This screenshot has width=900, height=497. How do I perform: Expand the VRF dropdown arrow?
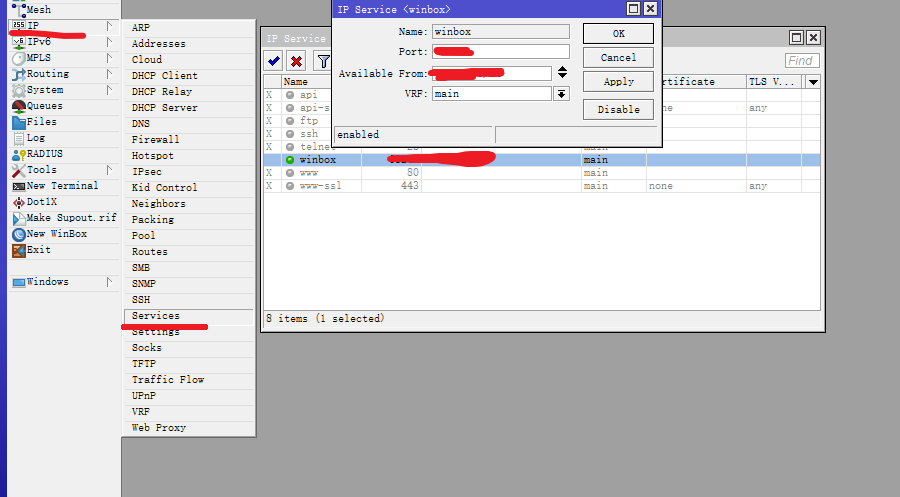(561, 94)
